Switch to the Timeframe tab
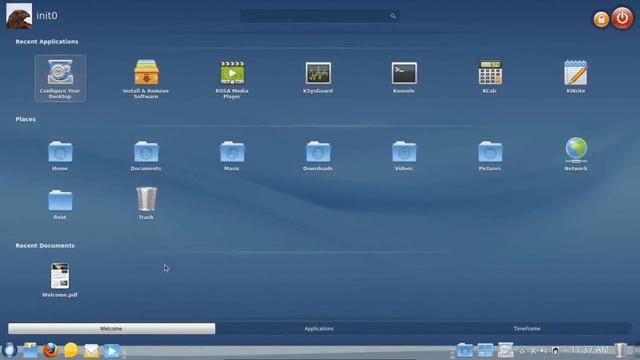This screenshot has width=640, height=360. (527, 329)
